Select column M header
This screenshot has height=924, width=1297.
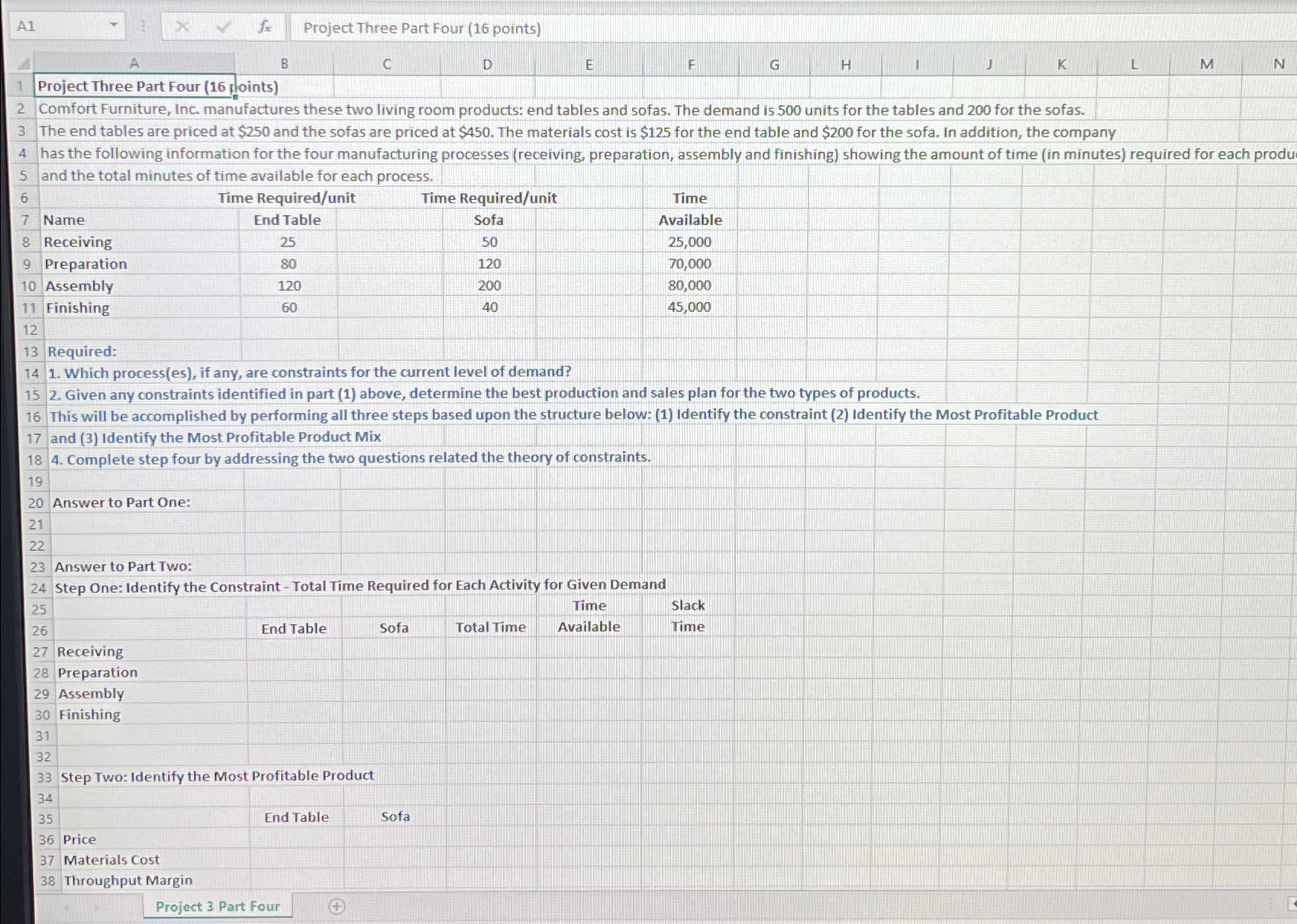[1206, 64]
